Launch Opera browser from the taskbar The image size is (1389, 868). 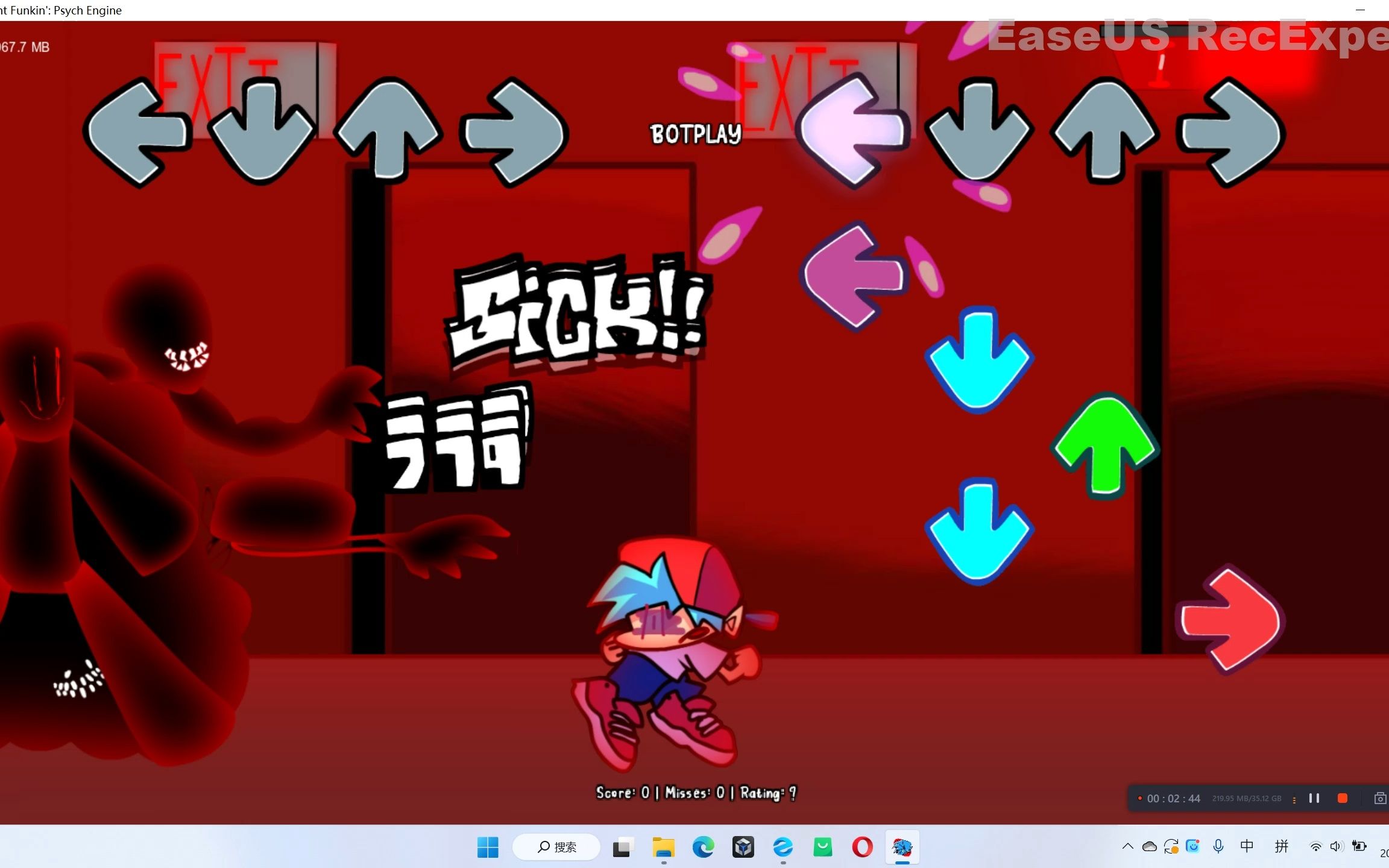tap(862, 847)
